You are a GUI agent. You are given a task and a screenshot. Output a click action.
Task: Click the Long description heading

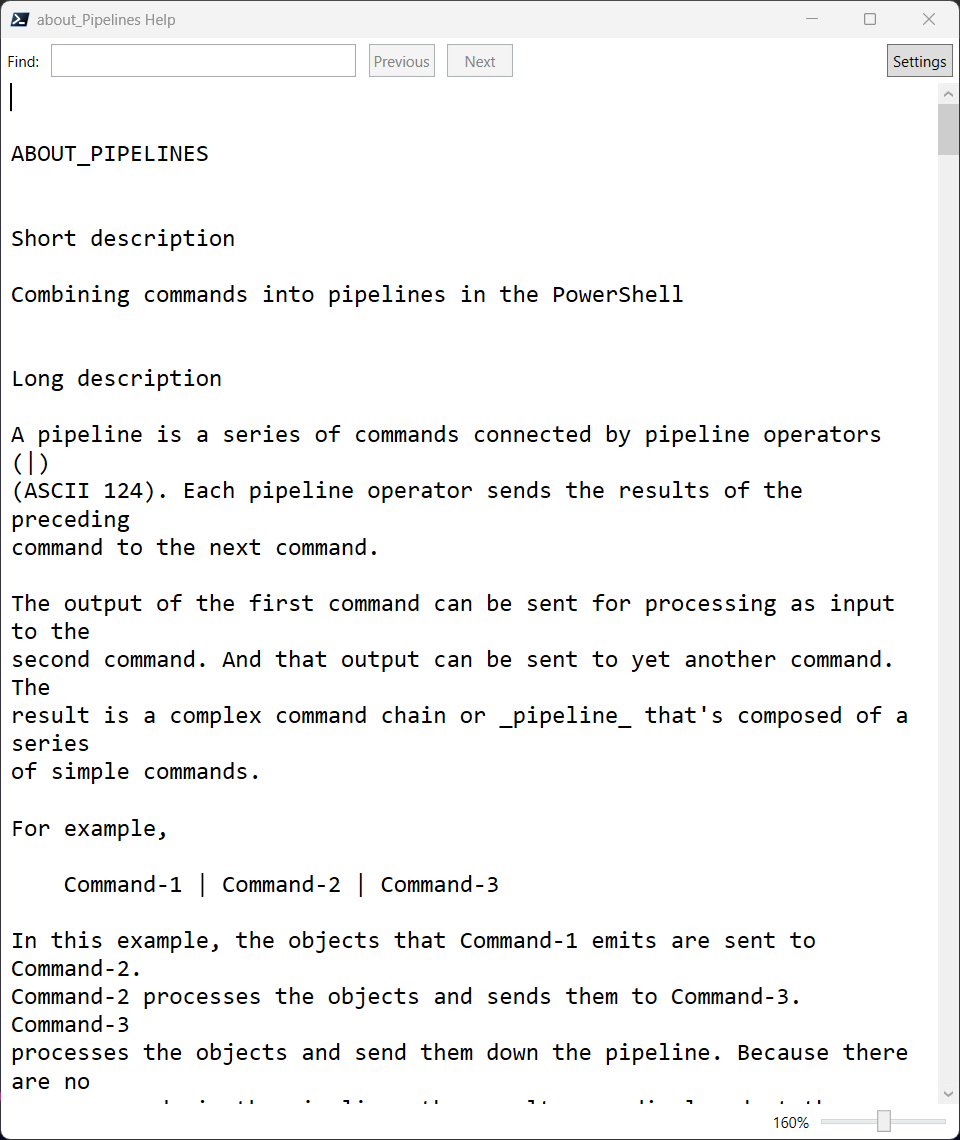pyautogui.click(x=116, y=379)
